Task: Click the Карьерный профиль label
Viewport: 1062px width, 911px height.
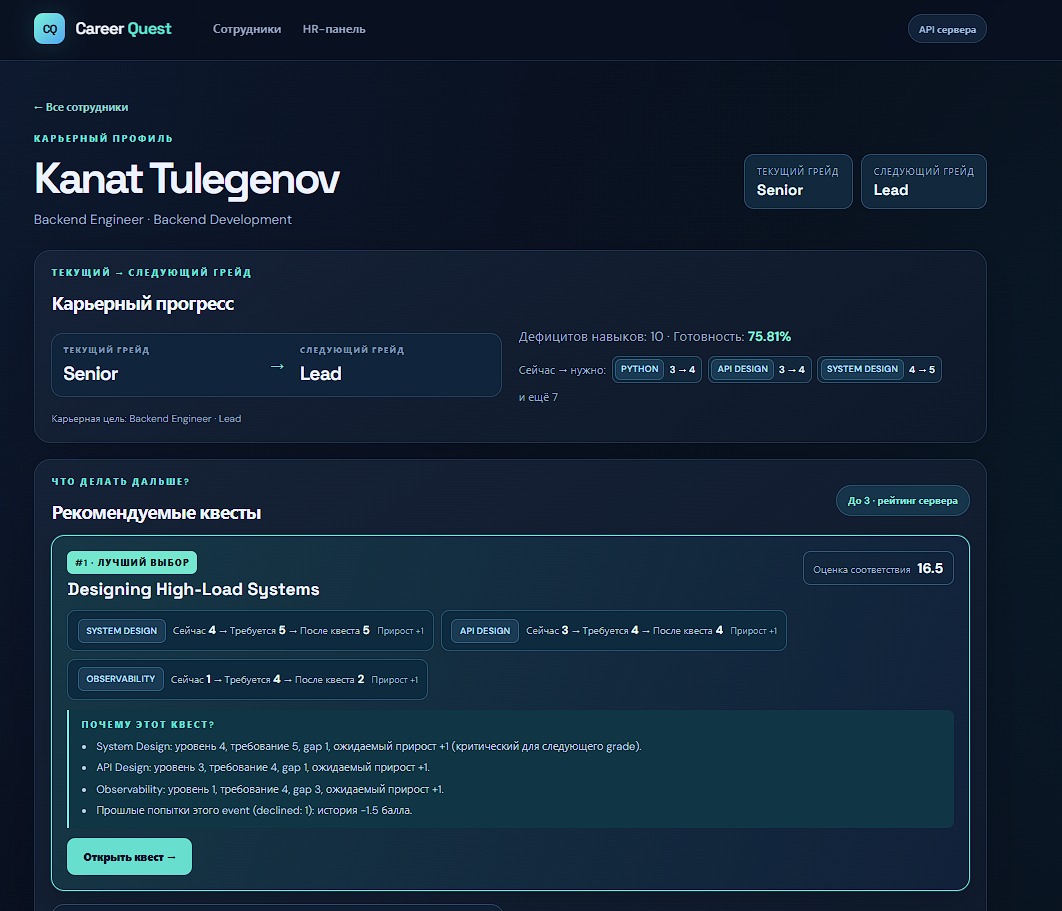Action: click(104, 138)
